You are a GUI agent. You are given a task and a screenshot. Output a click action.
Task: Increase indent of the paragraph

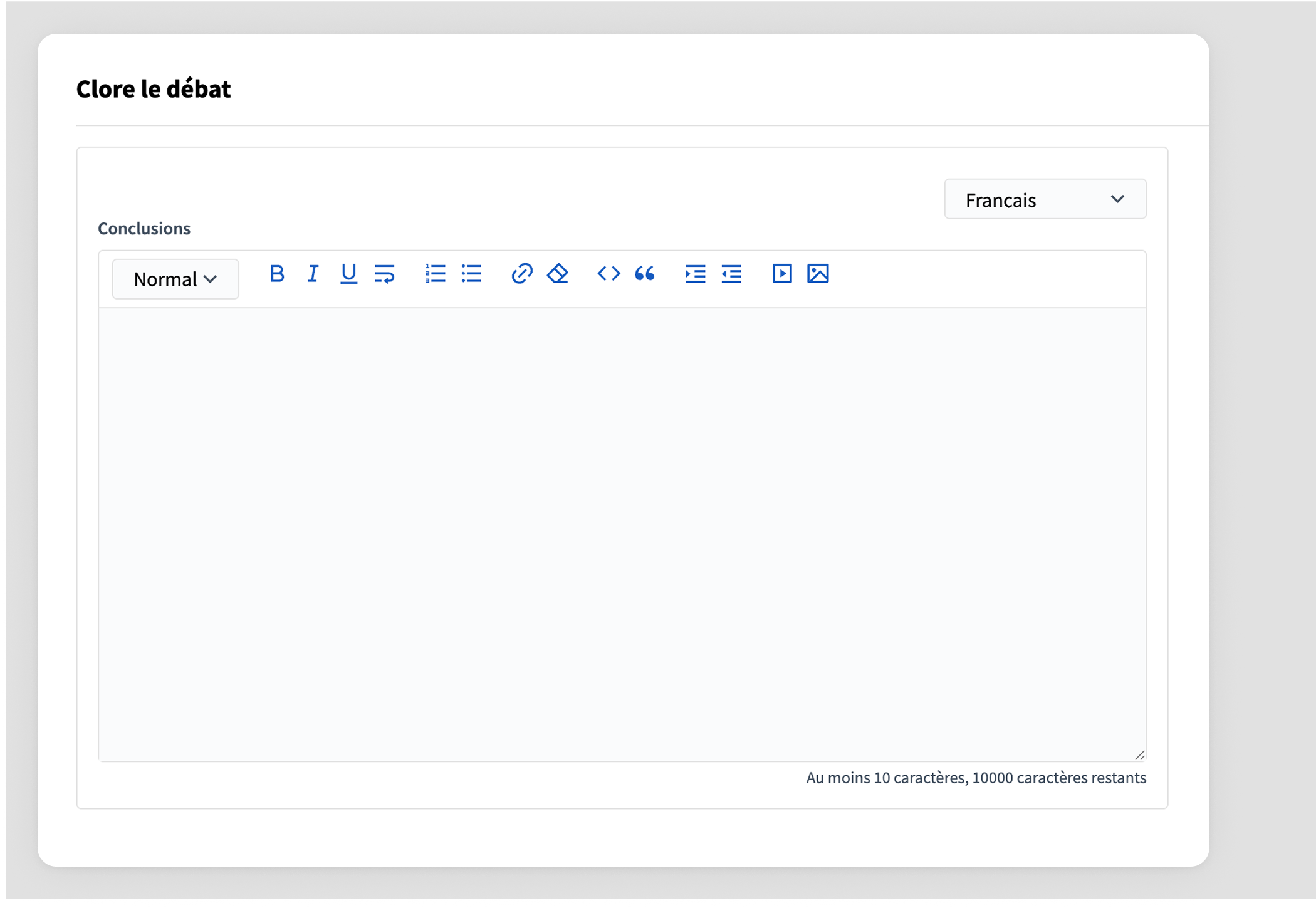click(695, 274)
